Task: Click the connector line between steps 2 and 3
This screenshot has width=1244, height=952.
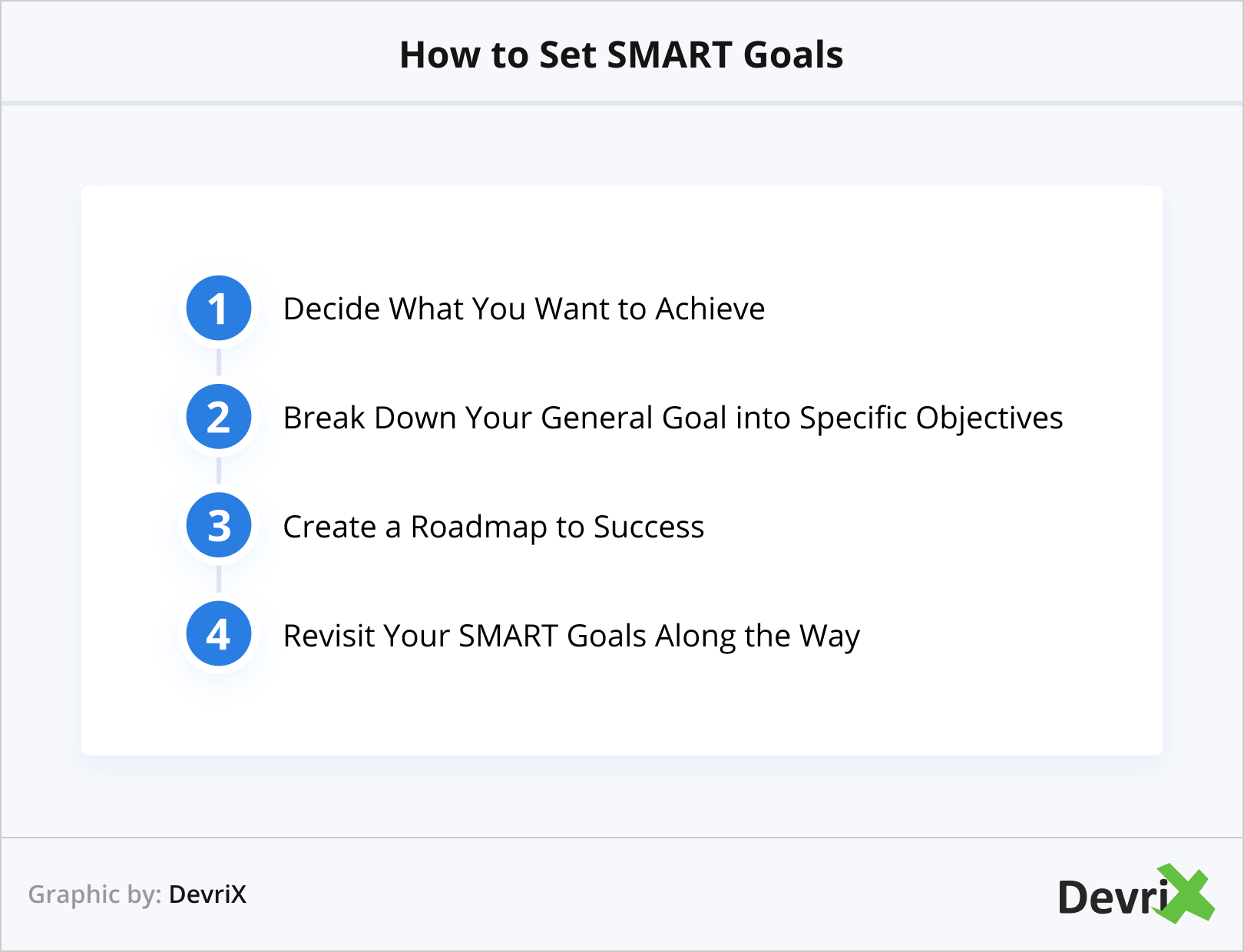Action: tap(219, 471)
